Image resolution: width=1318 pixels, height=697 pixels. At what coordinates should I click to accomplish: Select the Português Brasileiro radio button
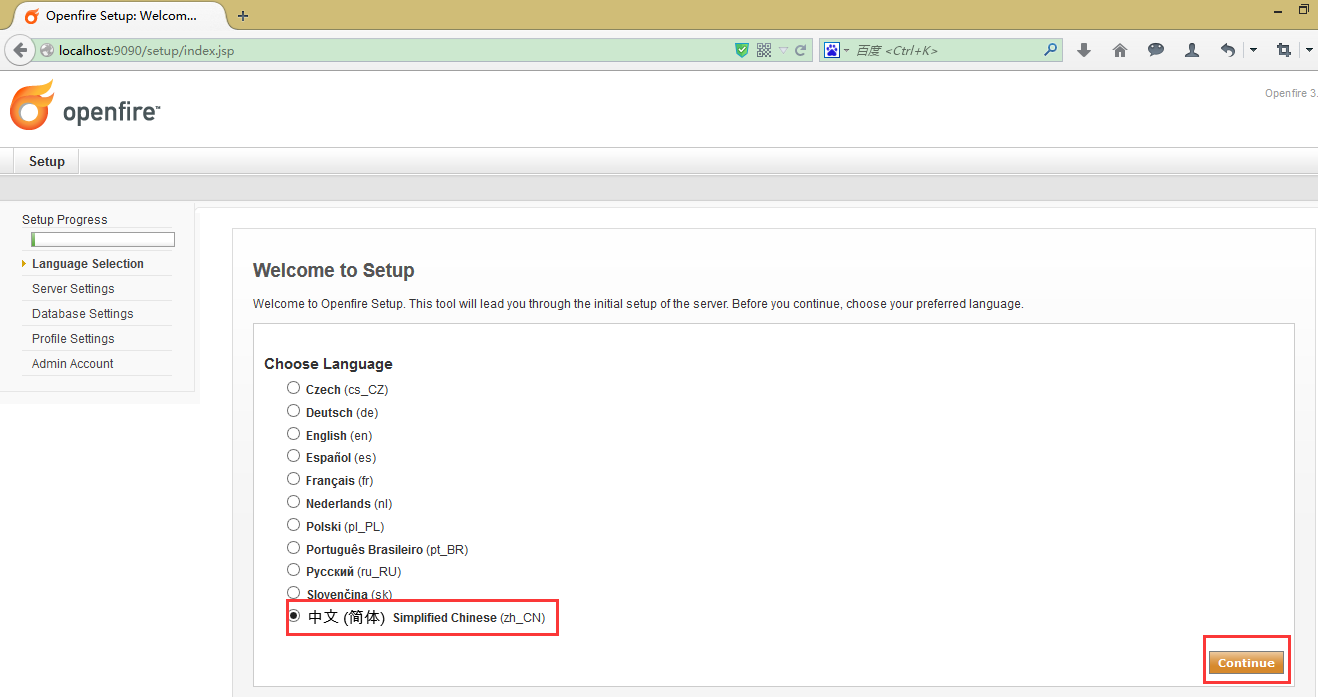tap(293, 548)
